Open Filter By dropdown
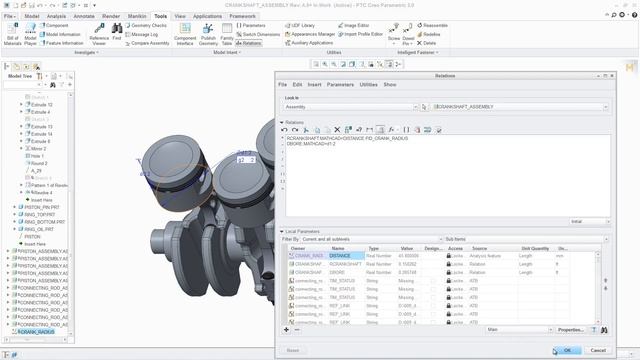Screen dimensions: 640x360 coord(372,239)
